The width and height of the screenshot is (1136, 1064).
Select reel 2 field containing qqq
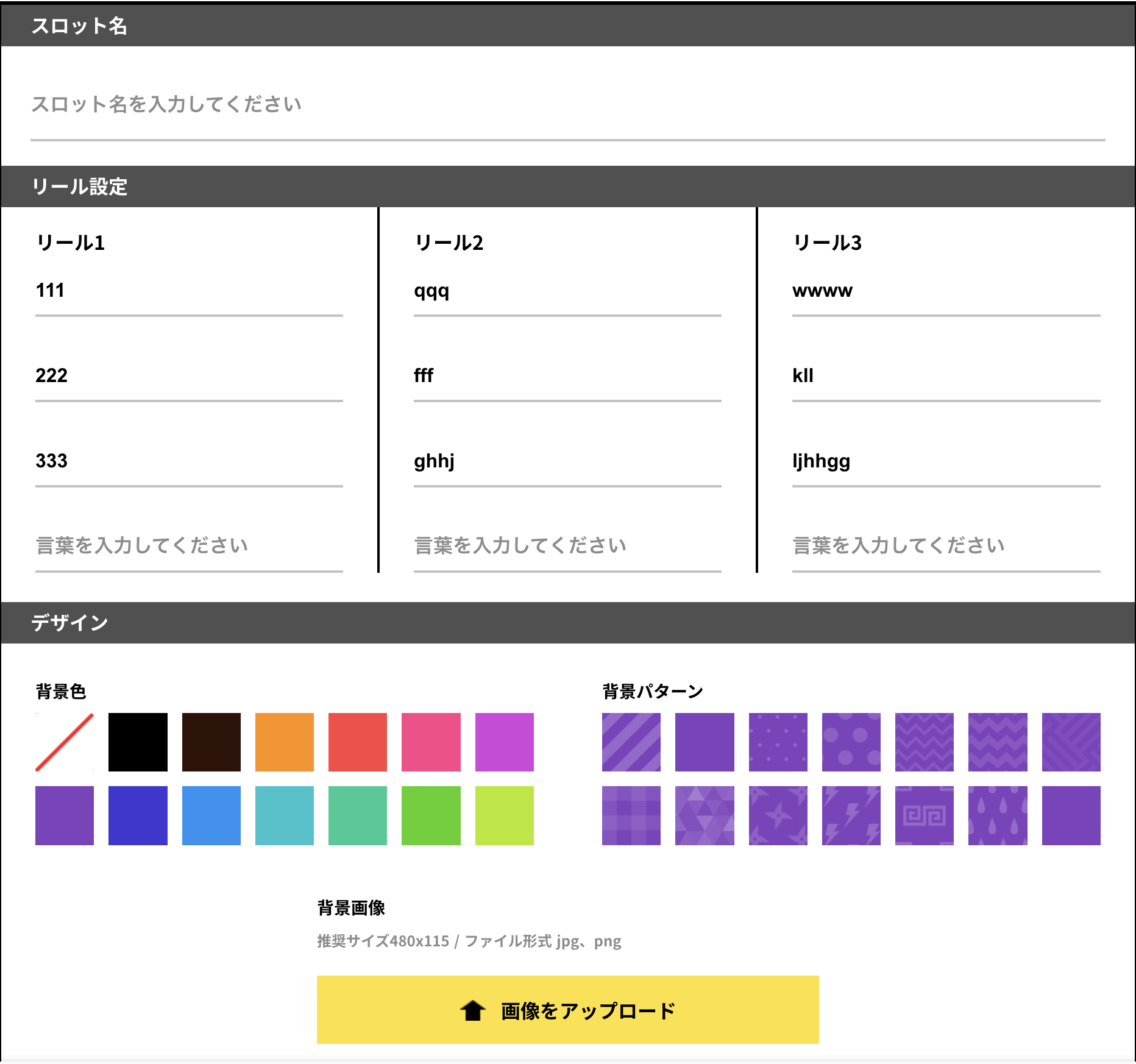pyautogui.click(x=567, y=291)
